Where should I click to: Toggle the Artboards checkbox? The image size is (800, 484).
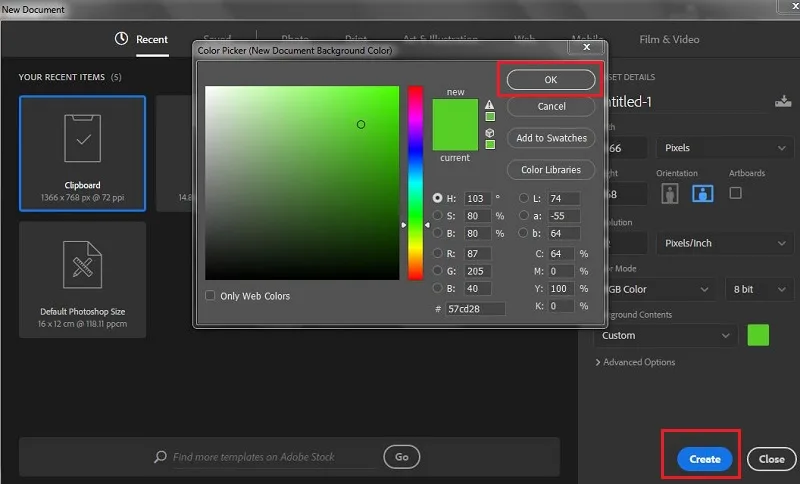(735, 193)
